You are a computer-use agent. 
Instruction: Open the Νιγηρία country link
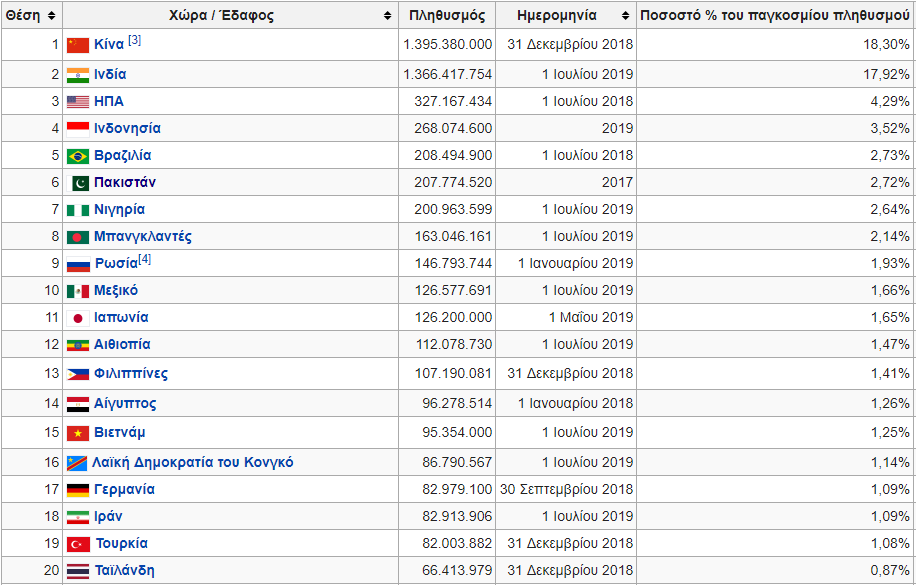tap(119, 209)
